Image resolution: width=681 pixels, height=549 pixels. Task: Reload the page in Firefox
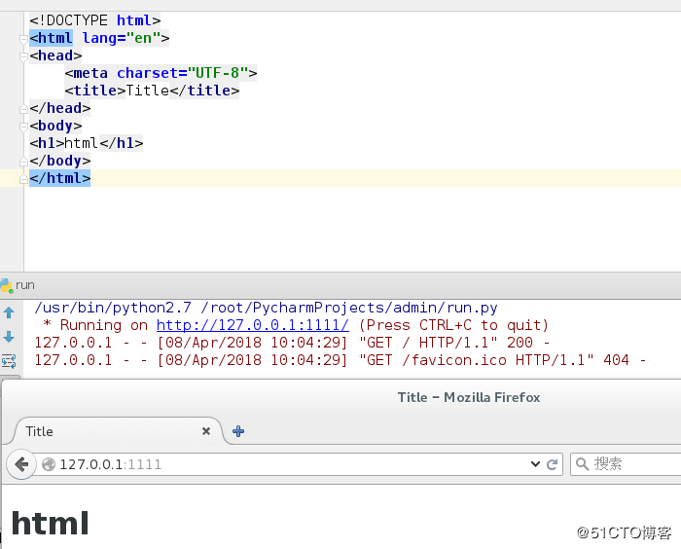tap(552, 464)
